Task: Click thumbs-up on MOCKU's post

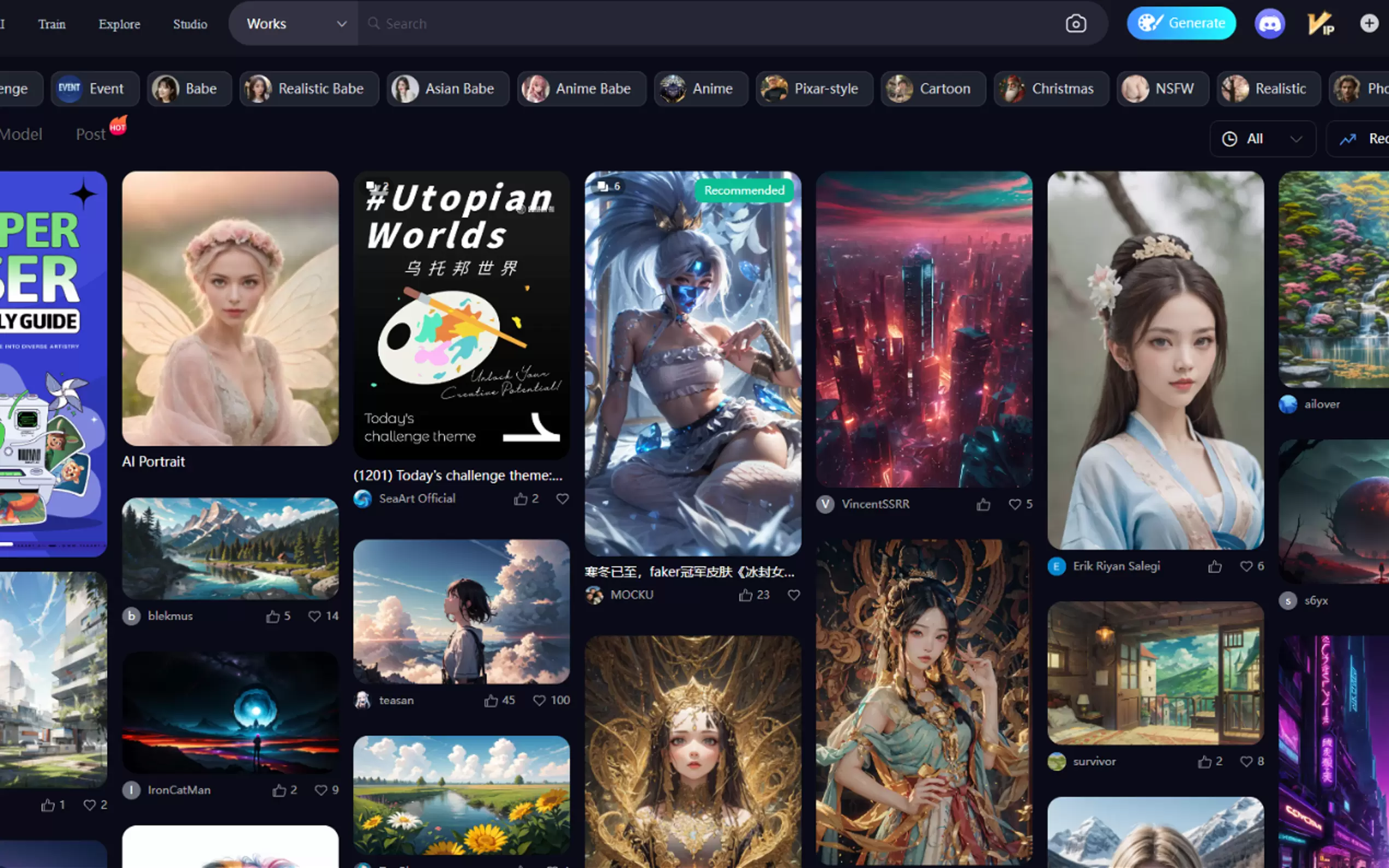Action: tap(745, 595)
